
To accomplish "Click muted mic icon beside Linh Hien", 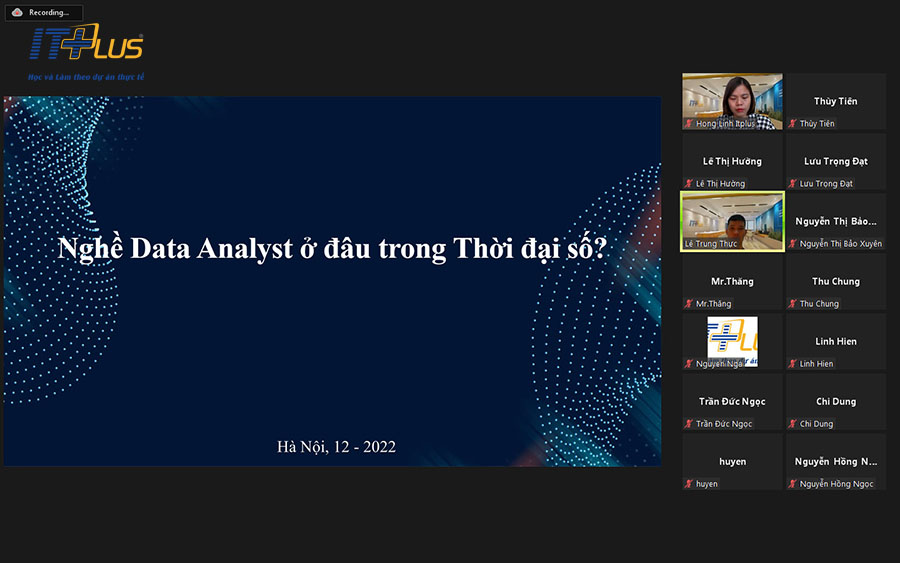I will click(x=793, y=364).
